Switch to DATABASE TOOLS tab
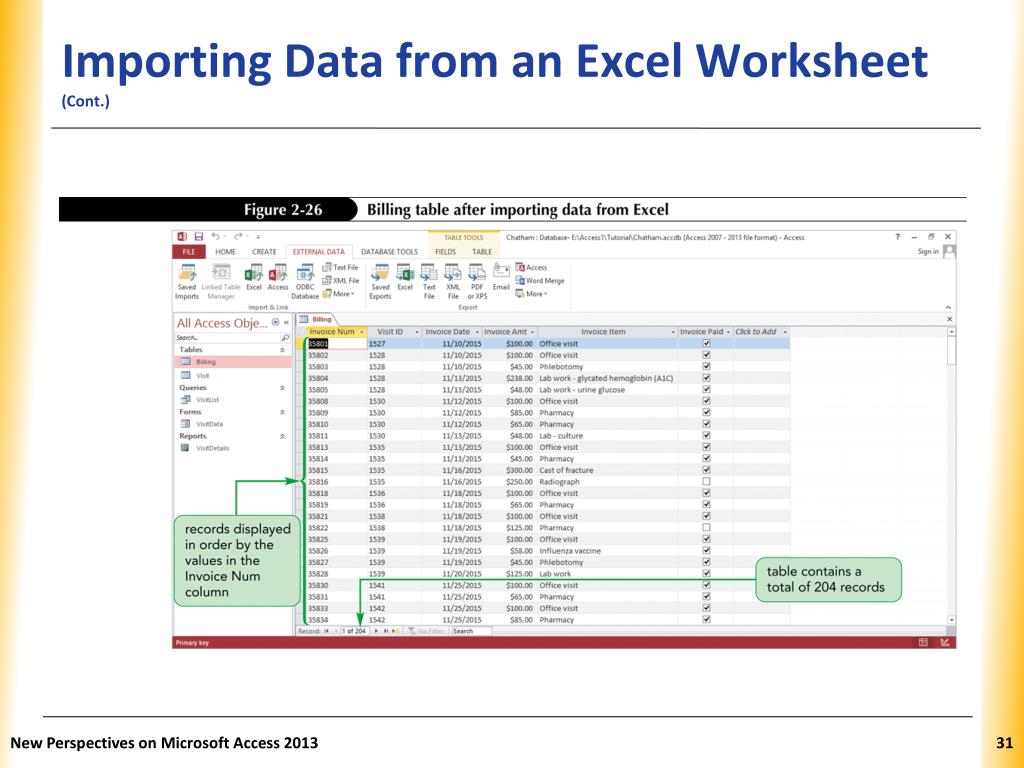Viewport: 1024px width, 768px height. point(389,251)
